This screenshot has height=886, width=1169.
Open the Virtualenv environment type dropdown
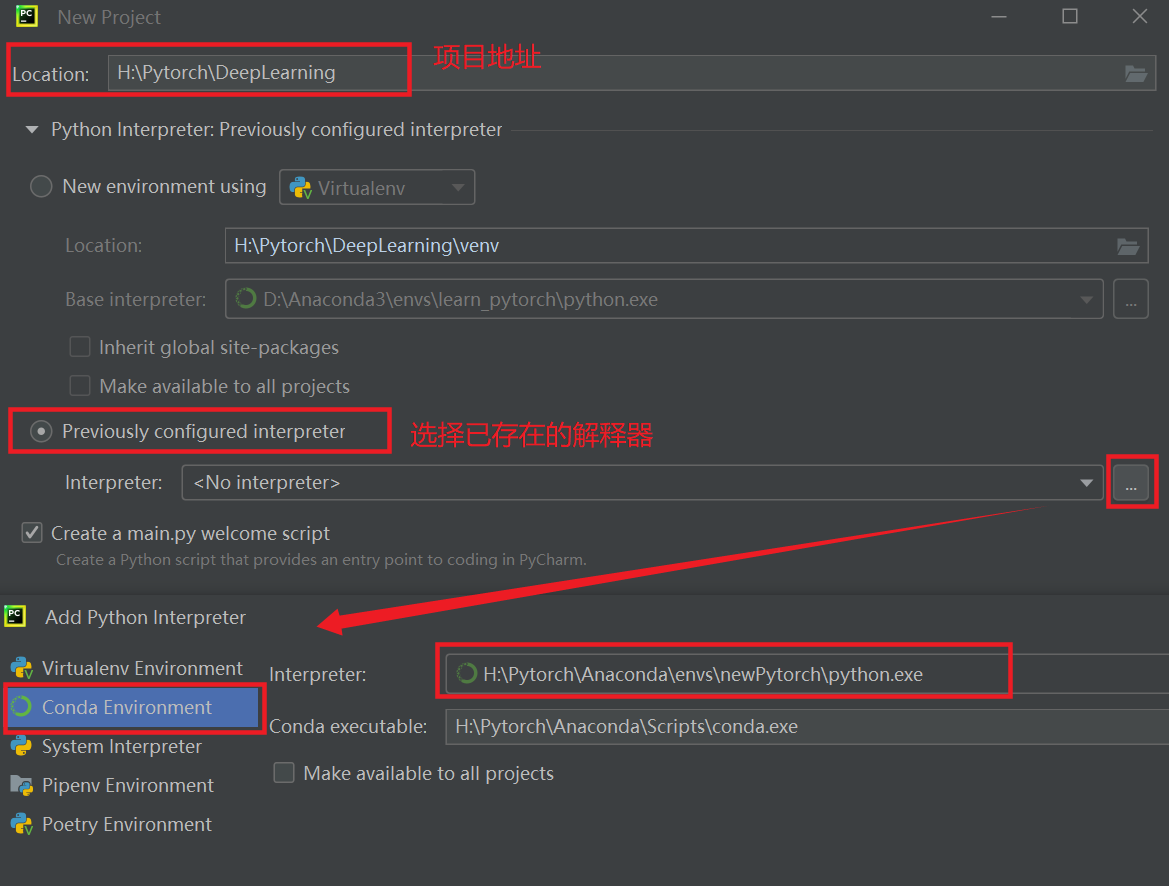(x=458, y=187)
